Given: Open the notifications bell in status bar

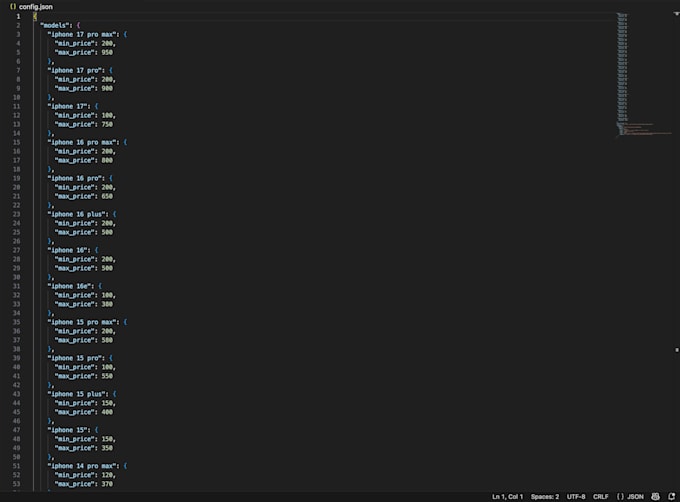Looking at the screenshot, I should [672, 496].
